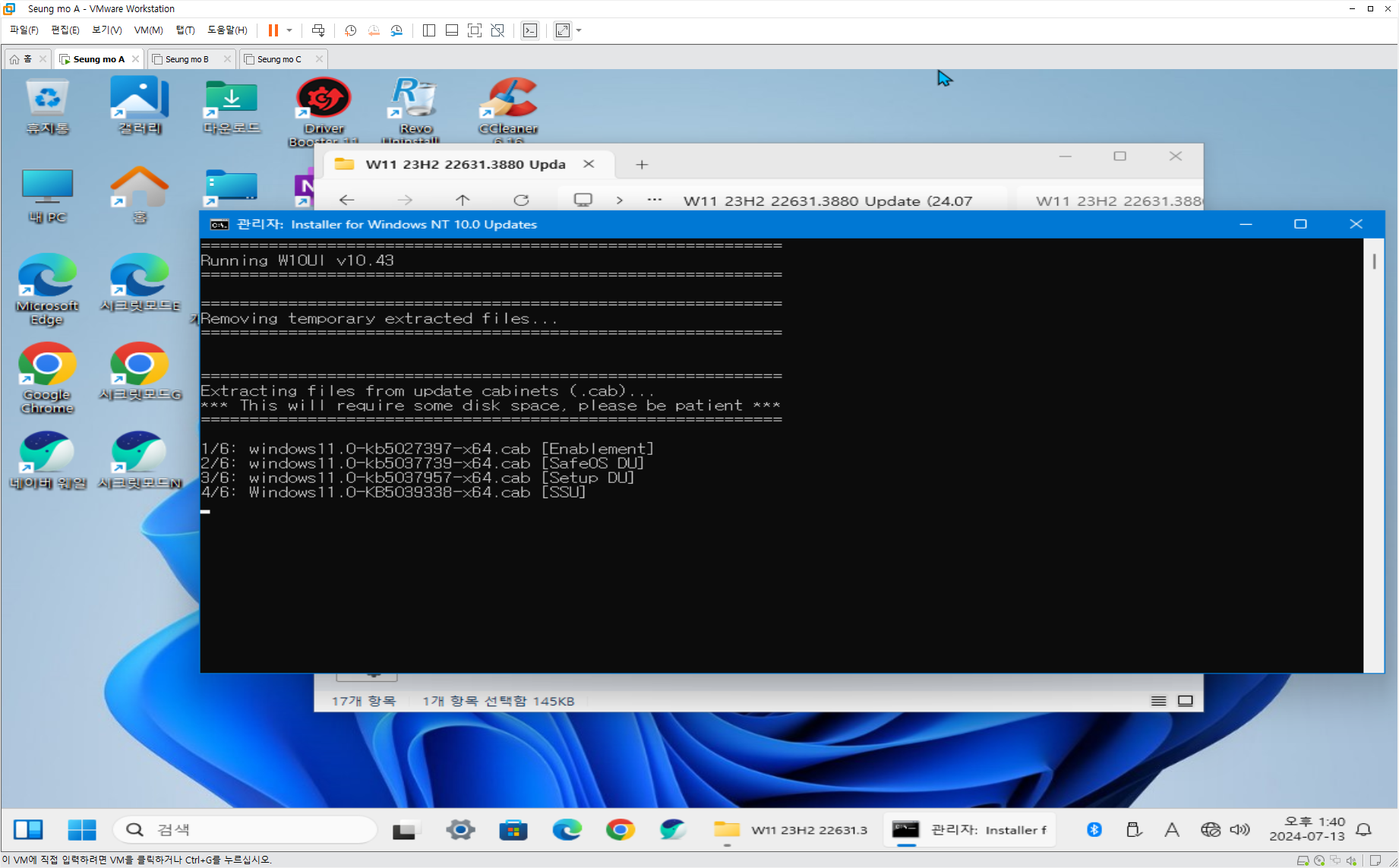Image resolution: width=1399 pixels, height=868 pixels.
Task: Select the 시크릿모드E Edge shortcut
Action: click(x=140, y=284)
